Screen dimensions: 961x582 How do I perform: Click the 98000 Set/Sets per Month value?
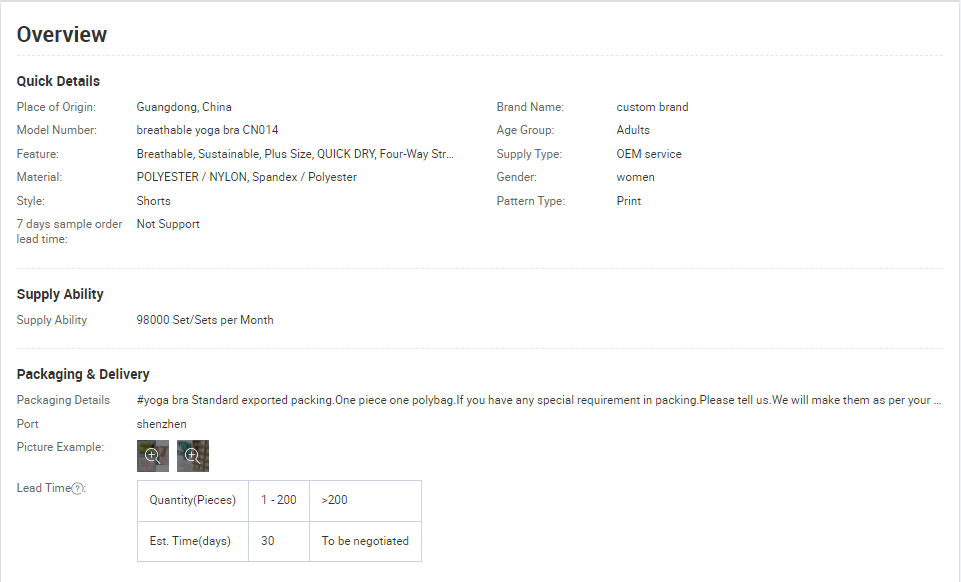point(205,320)
